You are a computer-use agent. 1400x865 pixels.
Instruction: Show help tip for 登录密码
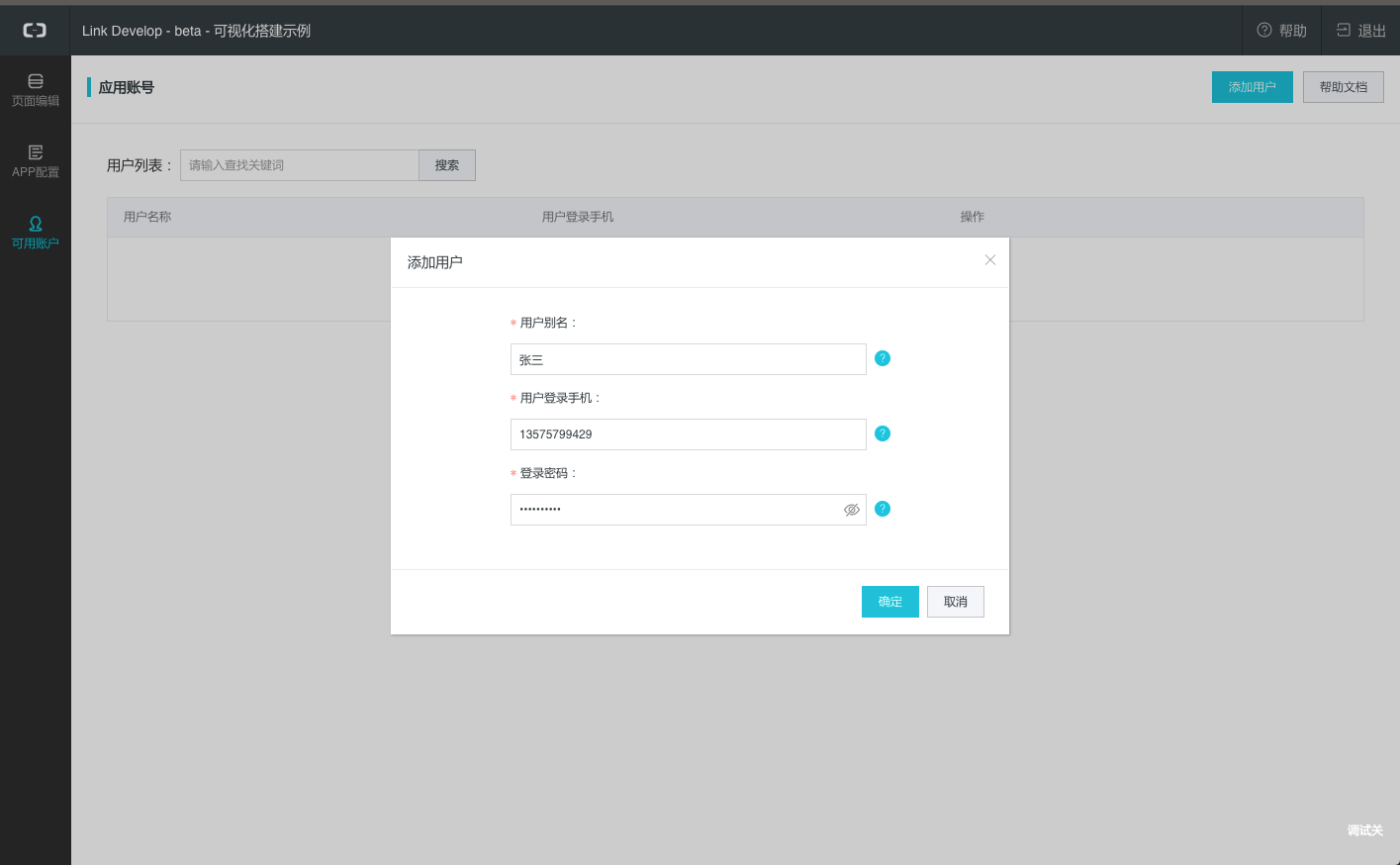[x=883, y=509]
